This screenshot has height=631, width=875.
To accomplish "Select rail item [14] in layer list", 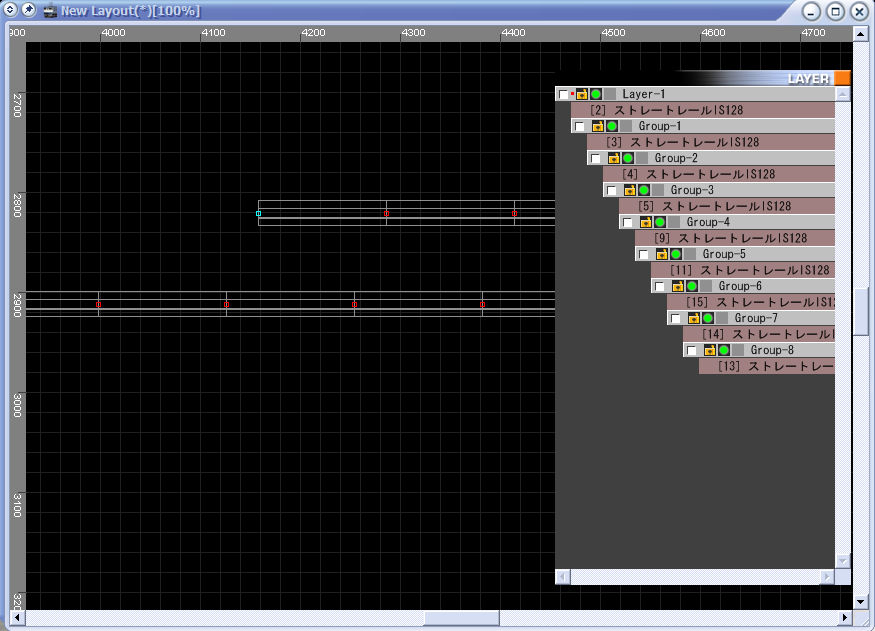I will tap(759, 334).
